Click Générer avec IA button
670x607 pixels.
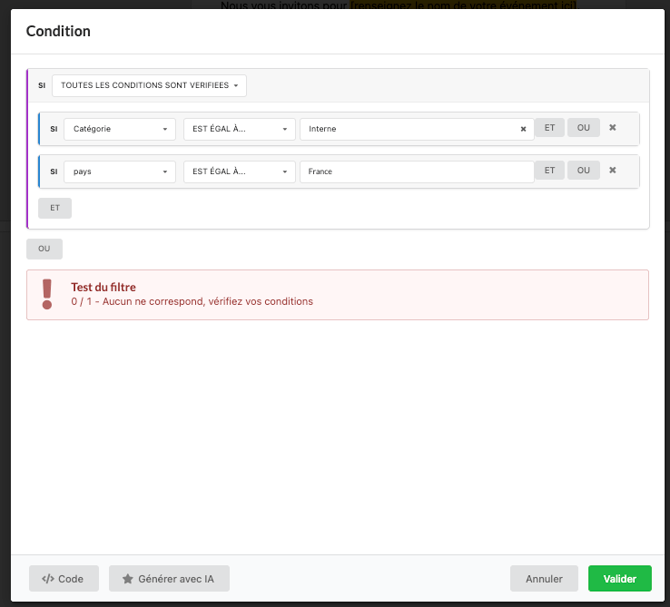pos(169,579)
